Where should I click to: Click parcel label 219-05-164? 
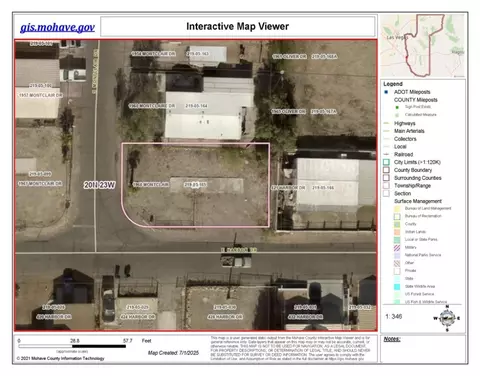[x=196, y=106]
